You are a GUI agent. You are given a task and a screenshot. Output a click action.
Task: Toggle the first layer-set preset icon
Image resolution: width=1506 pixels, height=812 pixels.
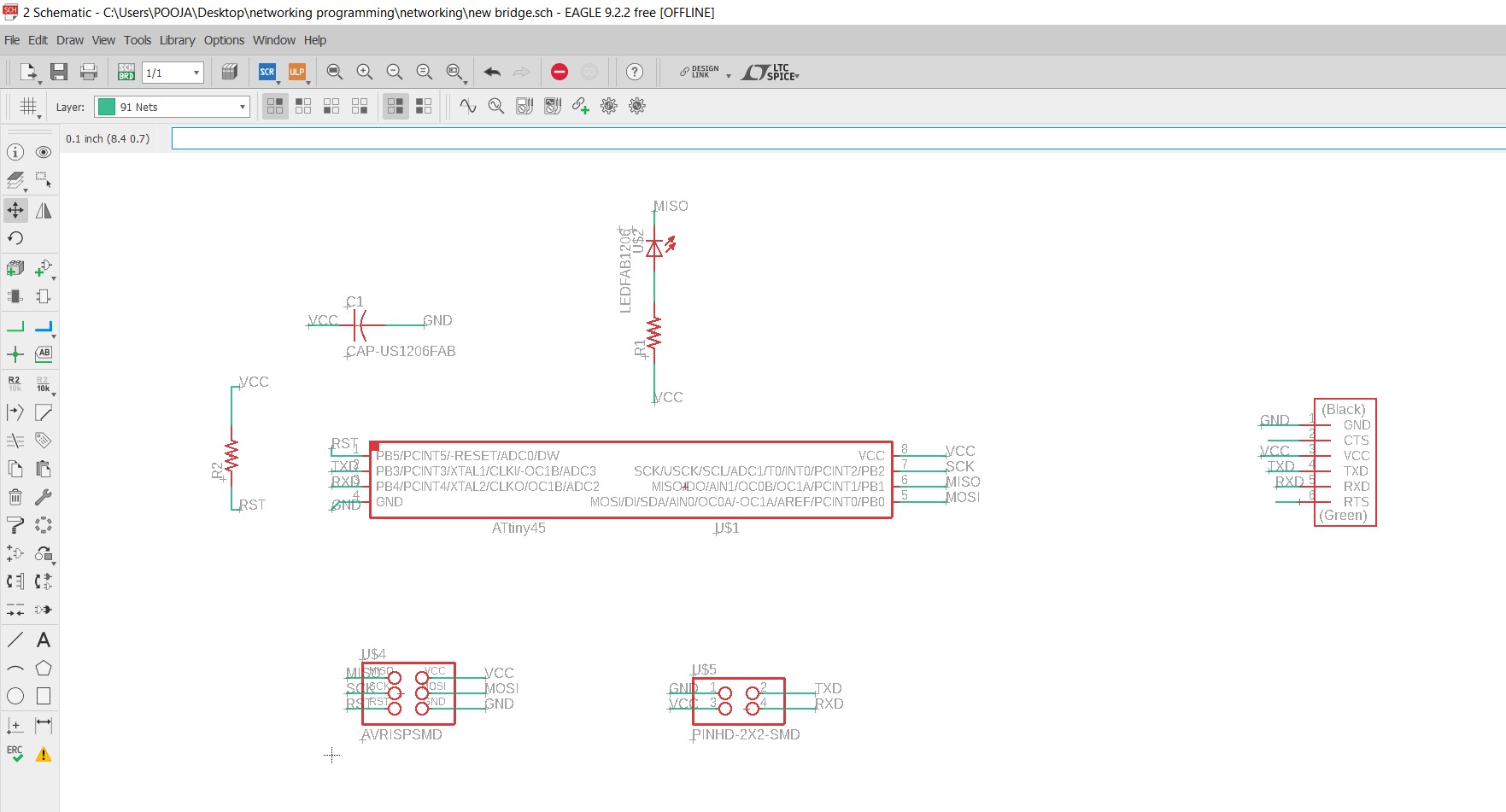[275, 106]
